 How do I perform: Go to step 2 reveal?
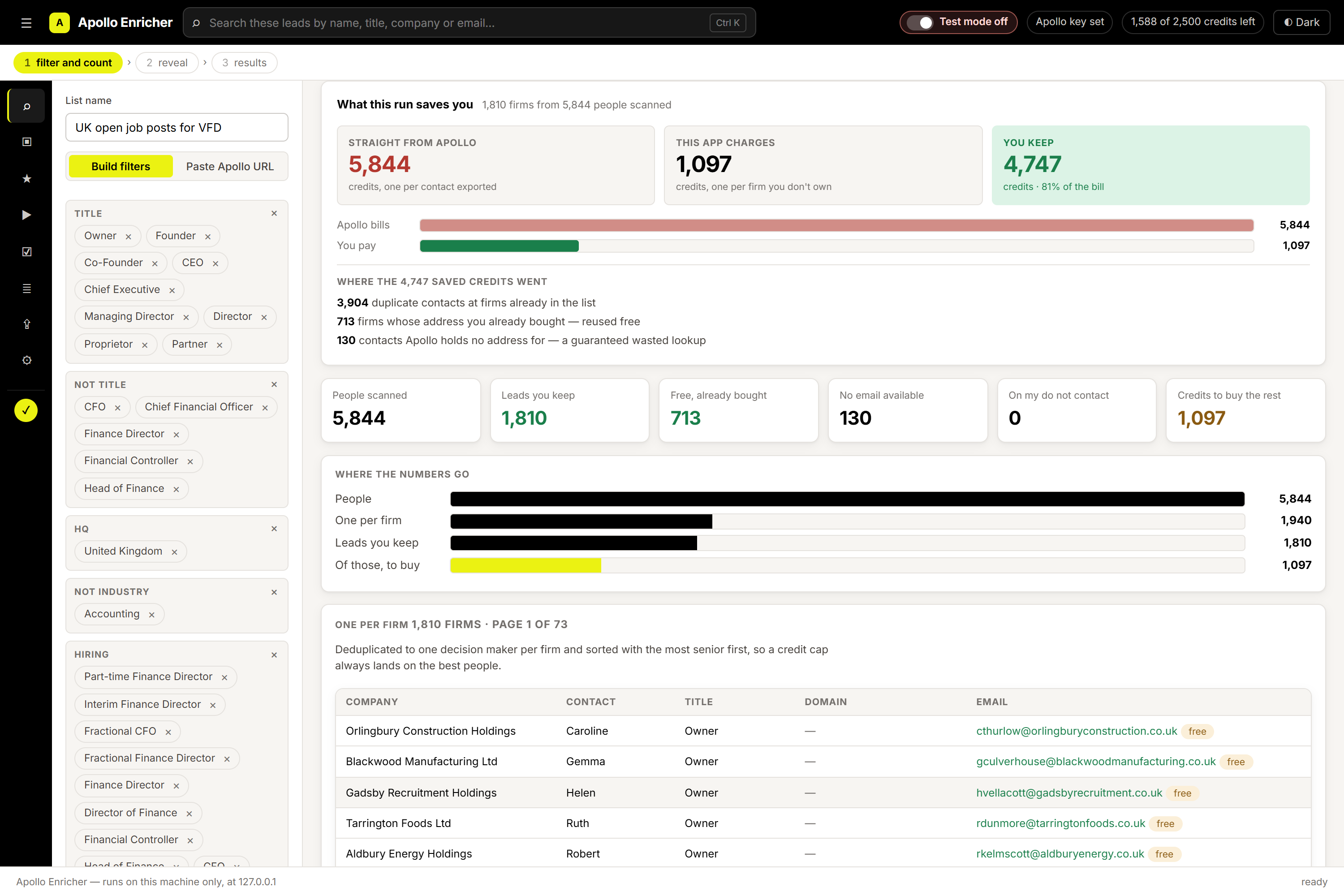point(167,63)
